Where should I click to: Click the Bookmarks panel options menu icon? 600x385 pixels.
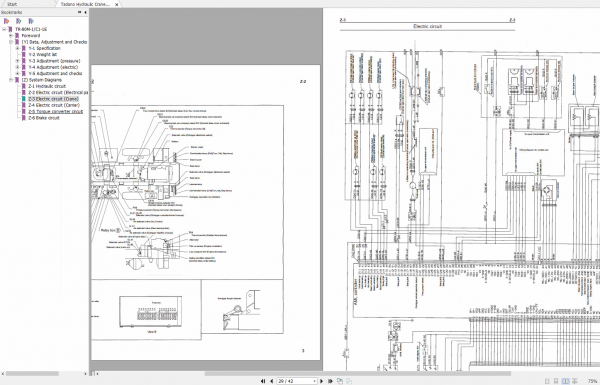pos(80,12)
